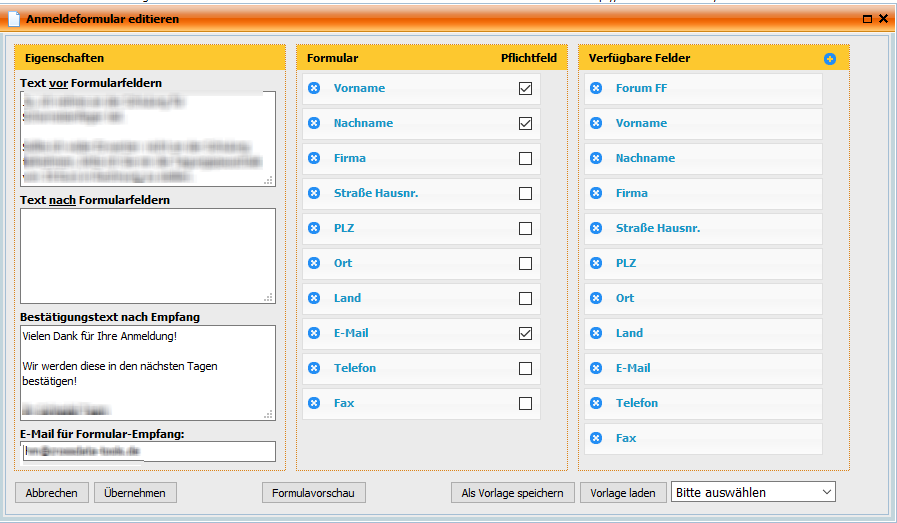Click the icon next to Forum FF
897x523 pixels.
coord(596,89)
